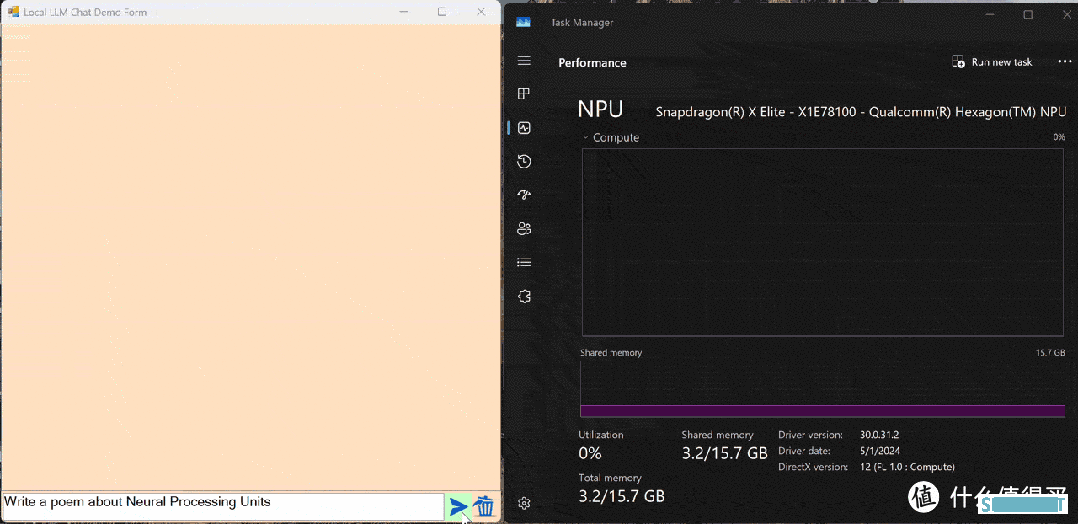Open Task Manager hamburger navigation menu
The image size is (1078, 524).
coord(524,61)
